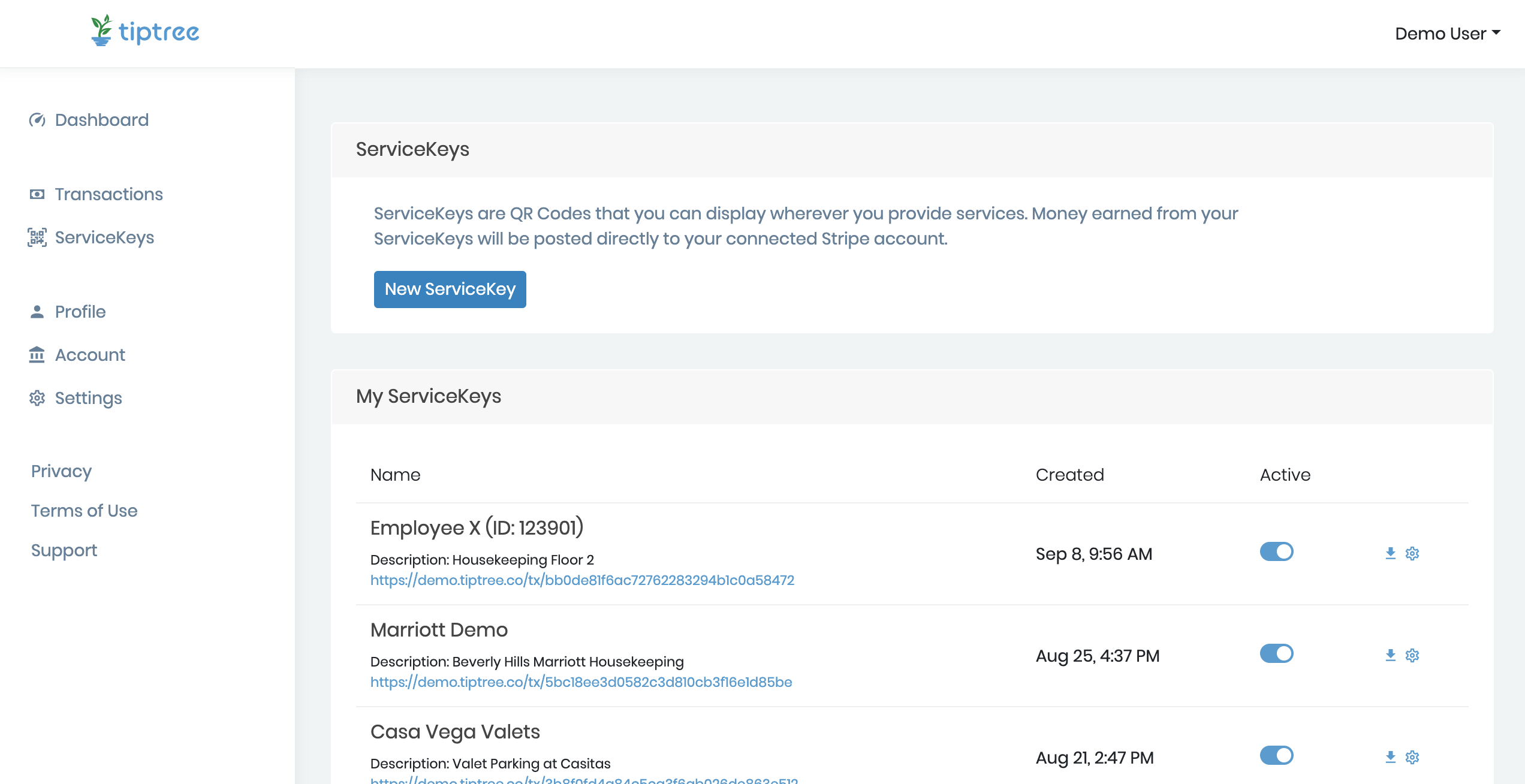This screenshot has width=1525, height=784.
Task: Turn off the Marriott Demo active switch
Action: tap(1276, 653)
